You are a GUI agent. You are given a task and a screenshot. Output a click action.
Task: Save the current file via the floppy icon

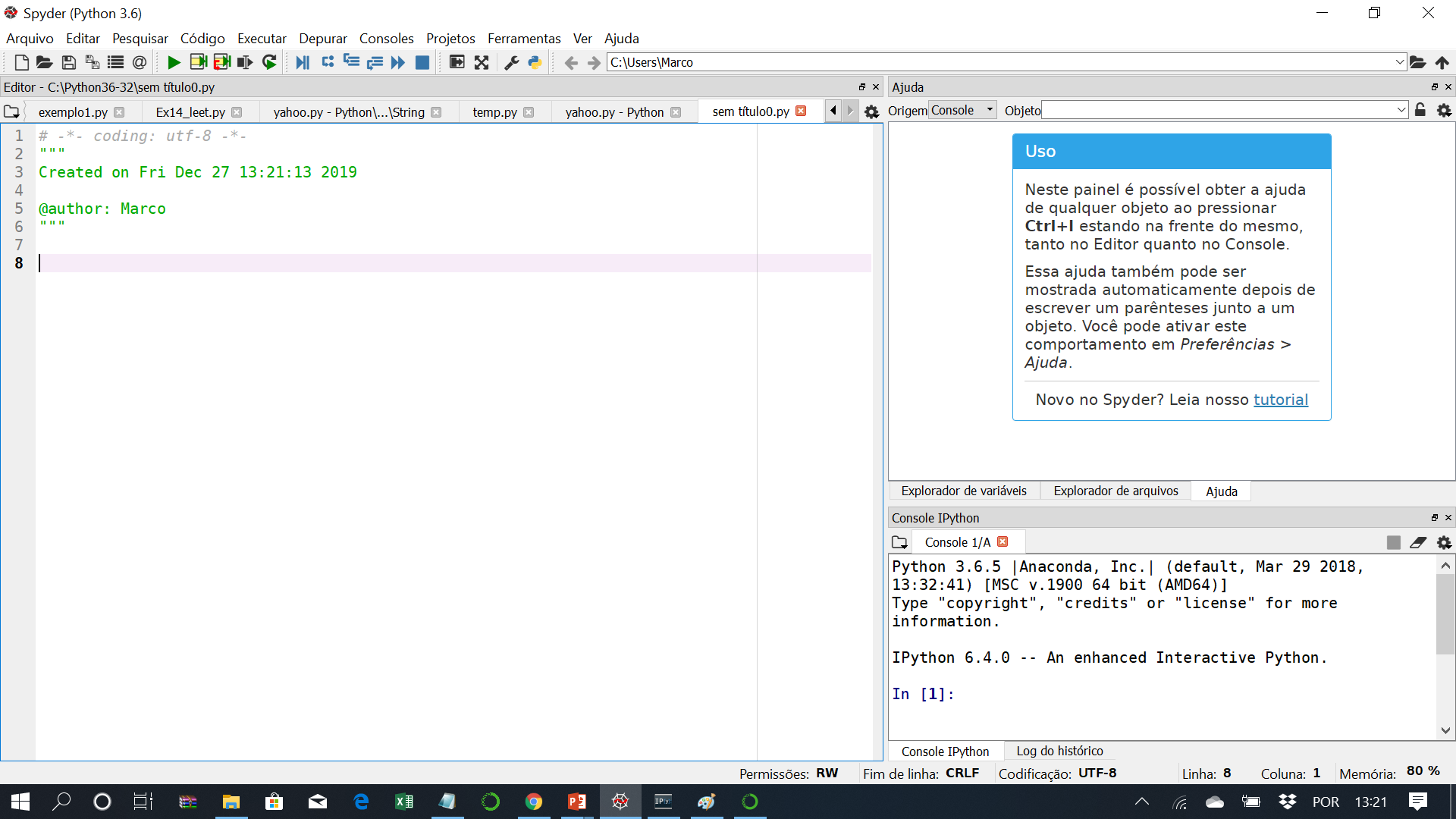68,62
